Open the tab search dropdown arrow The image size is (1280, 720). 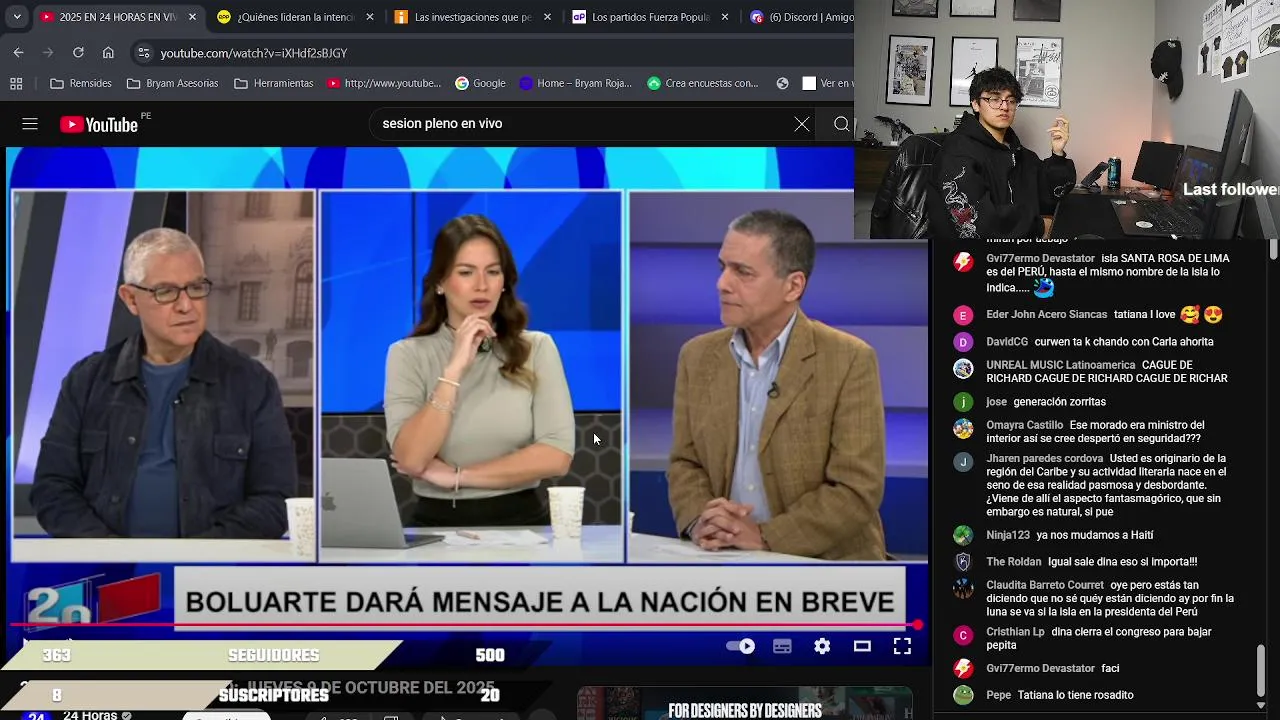[x=16, y=17]
